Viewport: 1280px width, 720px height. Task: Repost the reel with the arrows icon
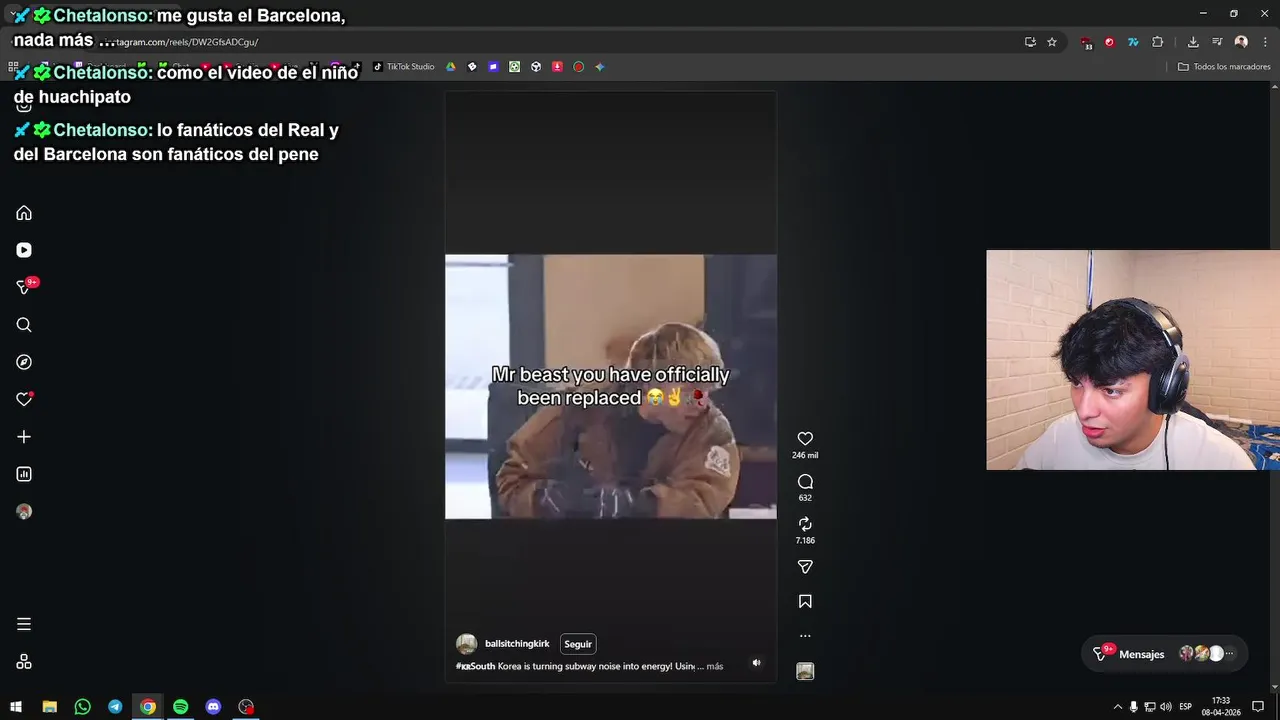[805, 524]
